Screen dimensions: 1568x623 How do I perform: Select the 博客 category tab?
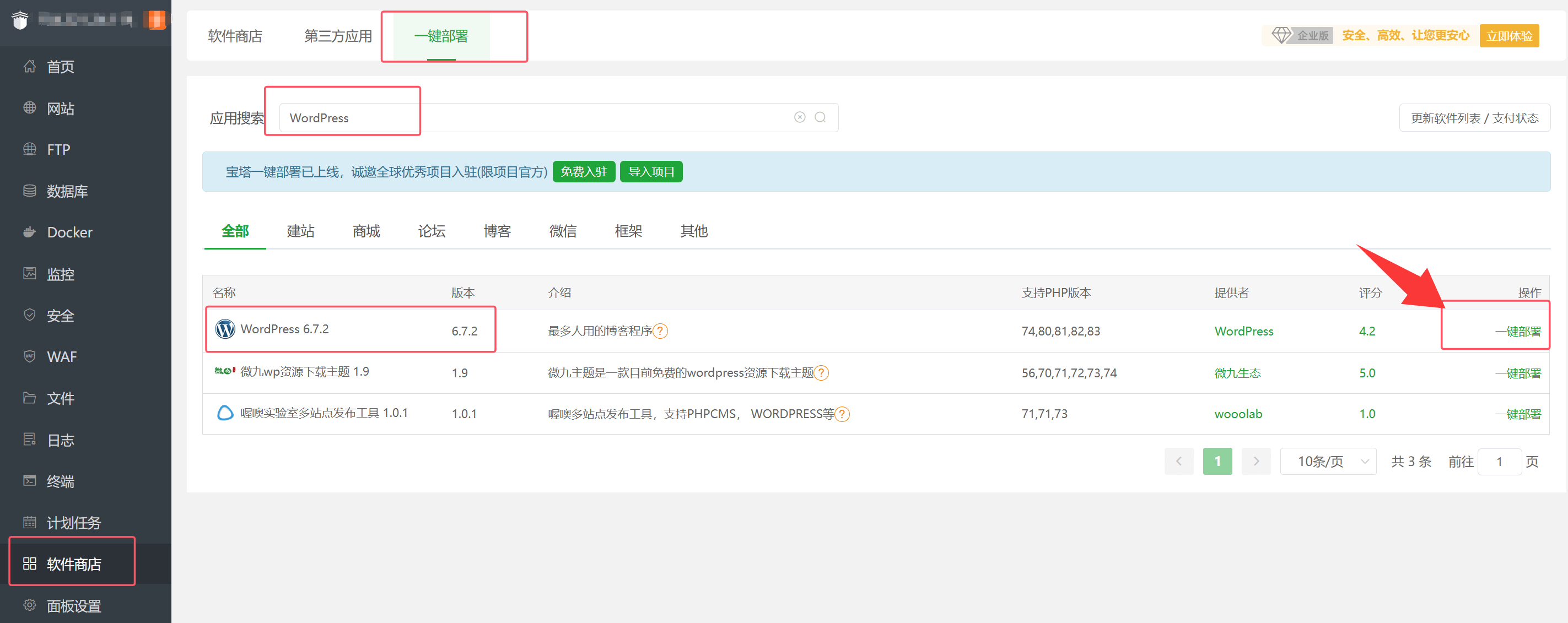tap(497, 231)
